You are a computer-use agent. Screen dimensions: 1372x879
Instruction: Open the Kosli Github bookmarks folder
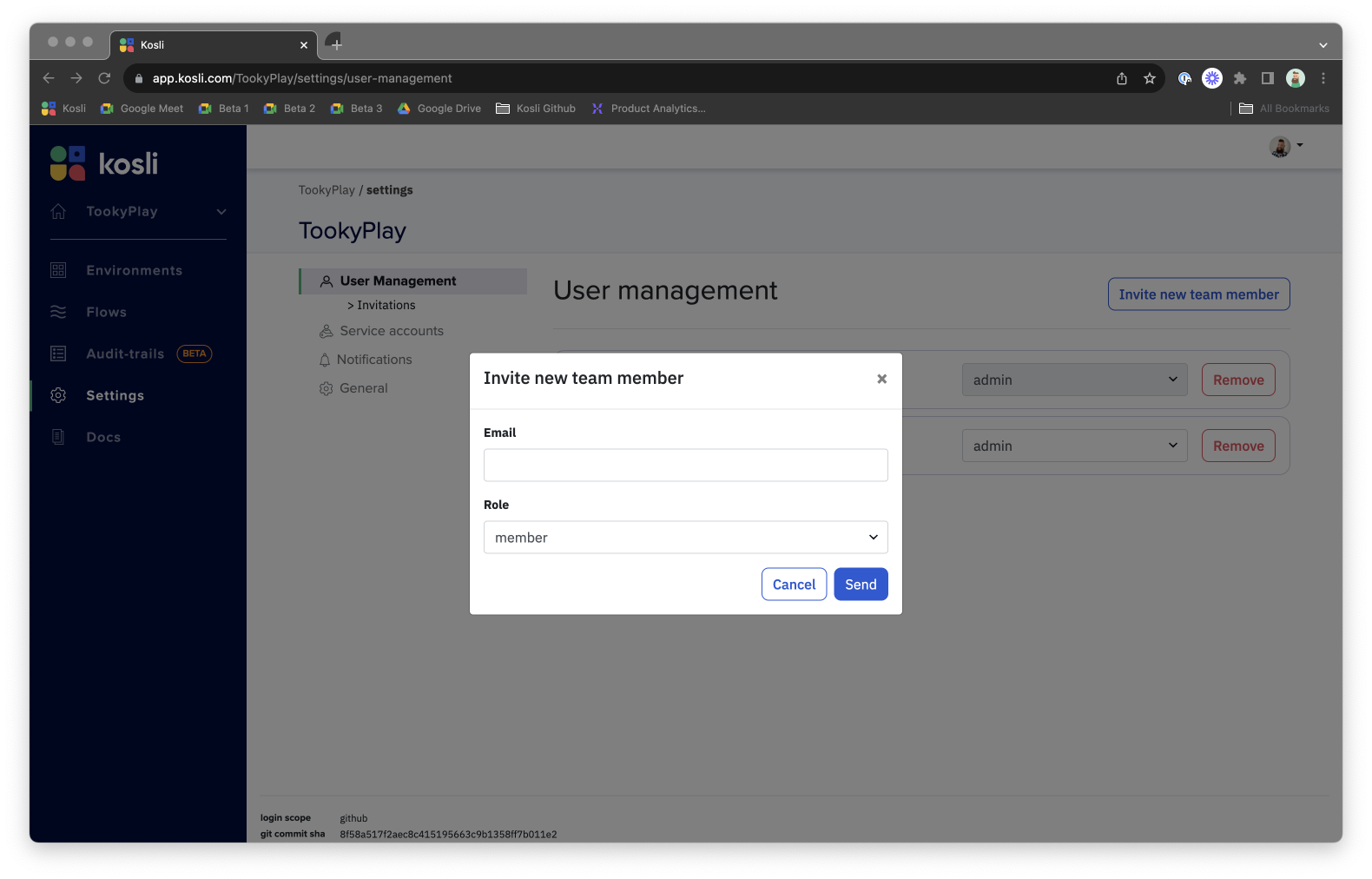tap(536, 109)
